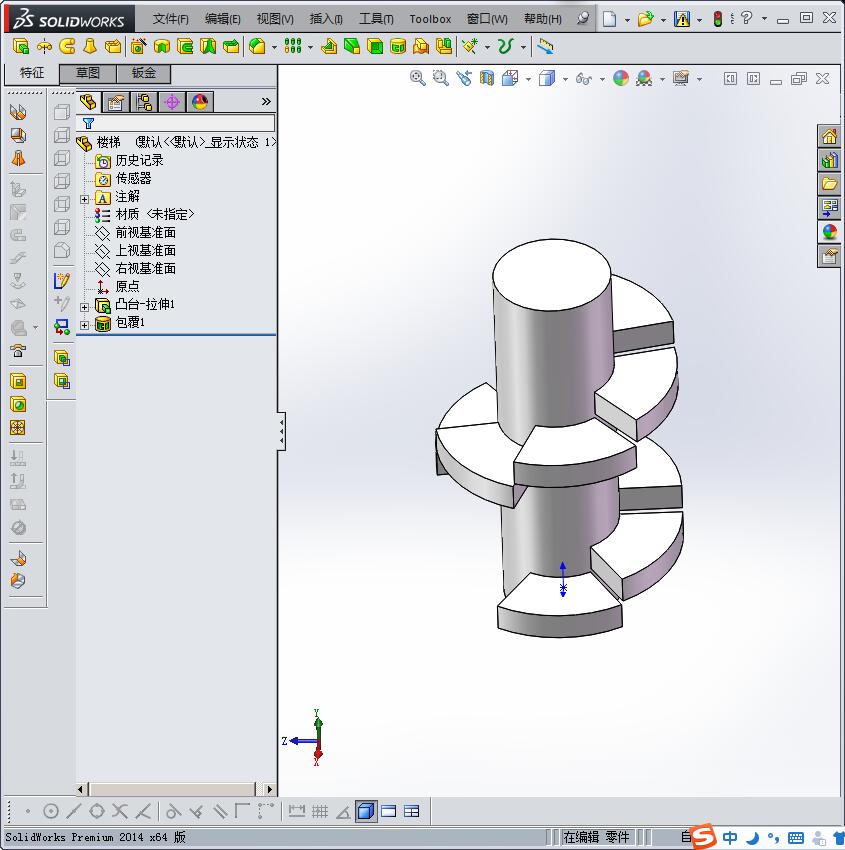The image size is (845, 850).
Task: Toggle the intersection snap icon
Action: [x=120, y=811]
